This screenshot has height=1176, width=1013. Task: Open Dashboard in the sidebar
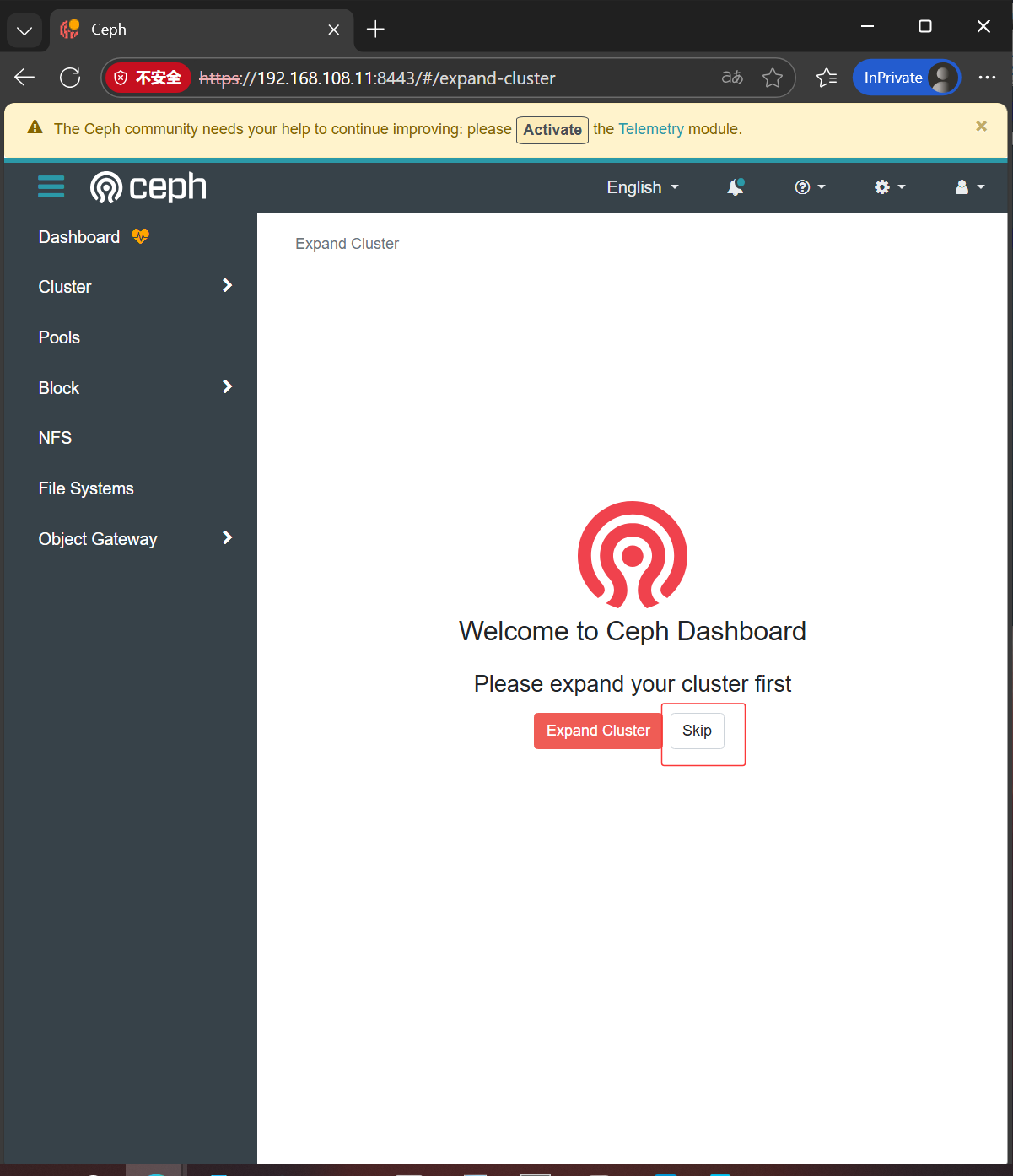tap(79, 237)
